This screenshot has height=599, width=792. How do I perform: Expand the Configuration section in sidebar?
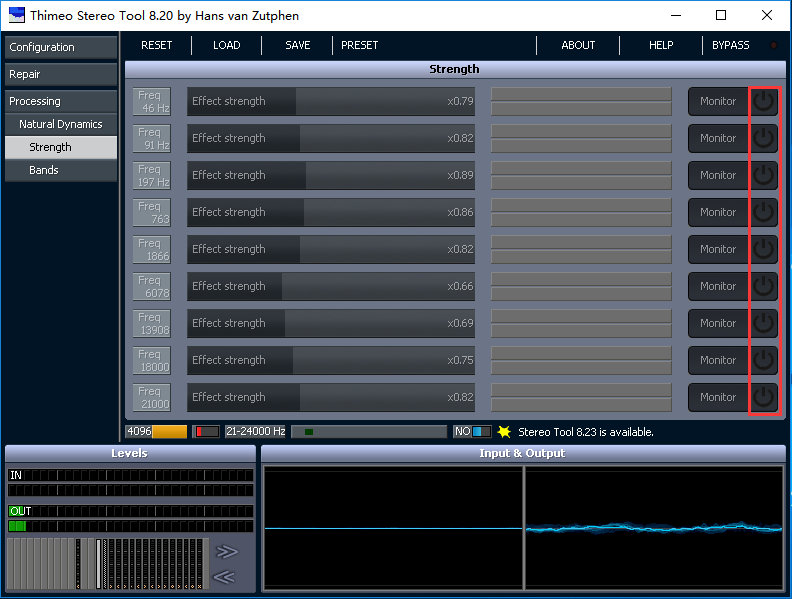[60, 47]
